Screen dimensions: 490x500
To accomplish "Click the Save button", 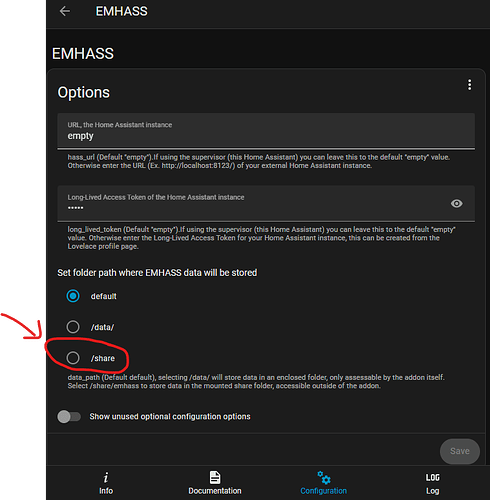I will tap(460, 451).
